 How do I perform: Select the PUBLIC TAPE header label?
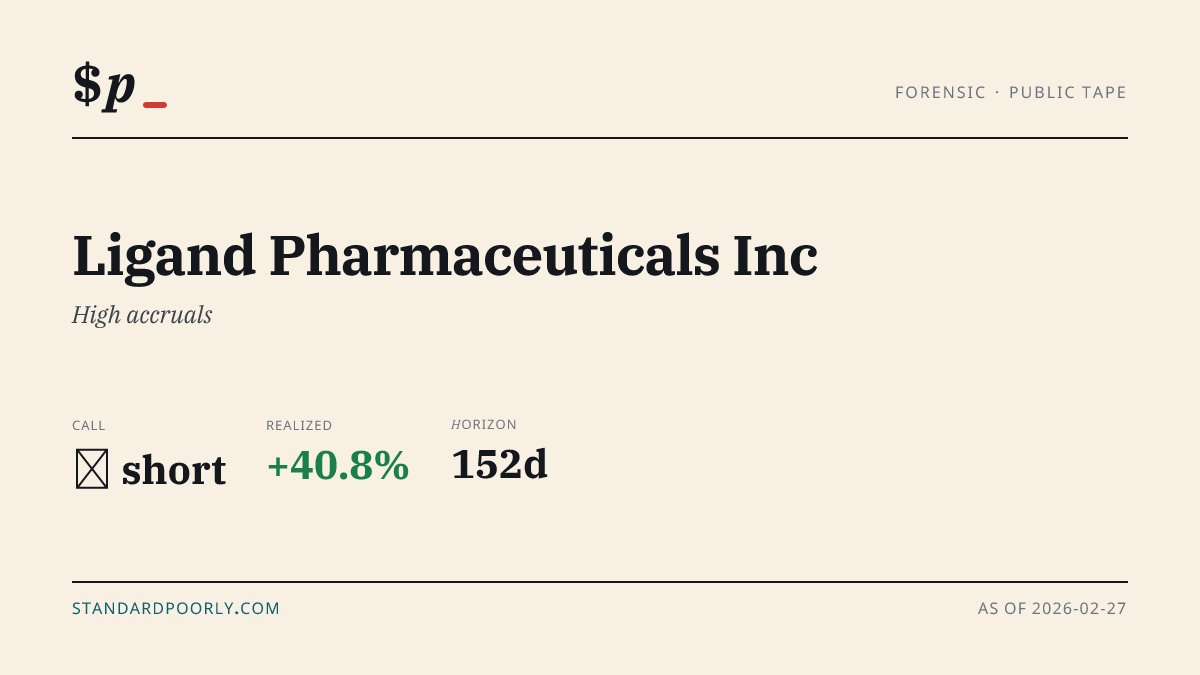1068,93
